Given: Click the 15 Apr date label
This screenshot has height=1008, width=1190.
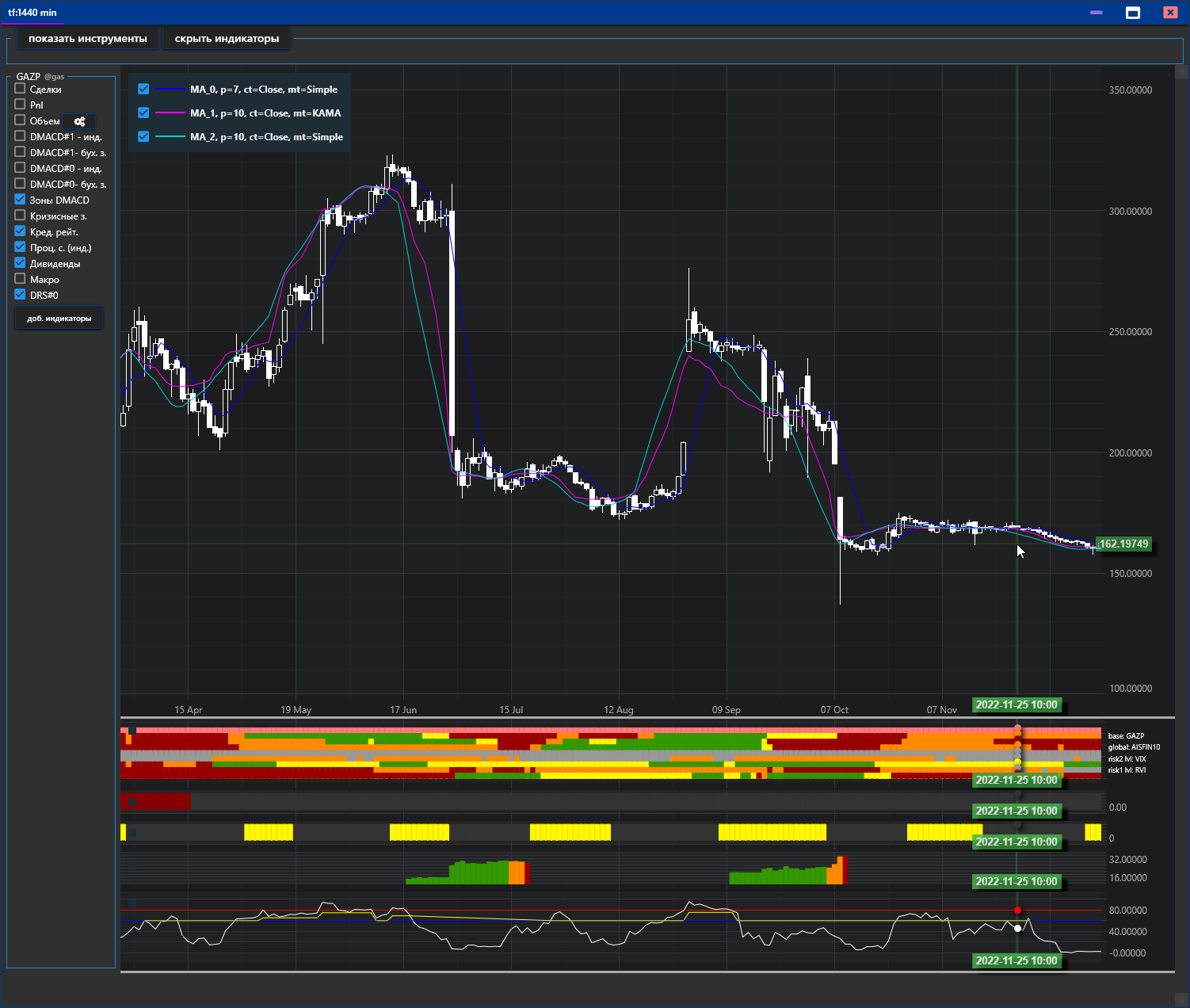Looking at the screenshot, I should pos(189,710).
